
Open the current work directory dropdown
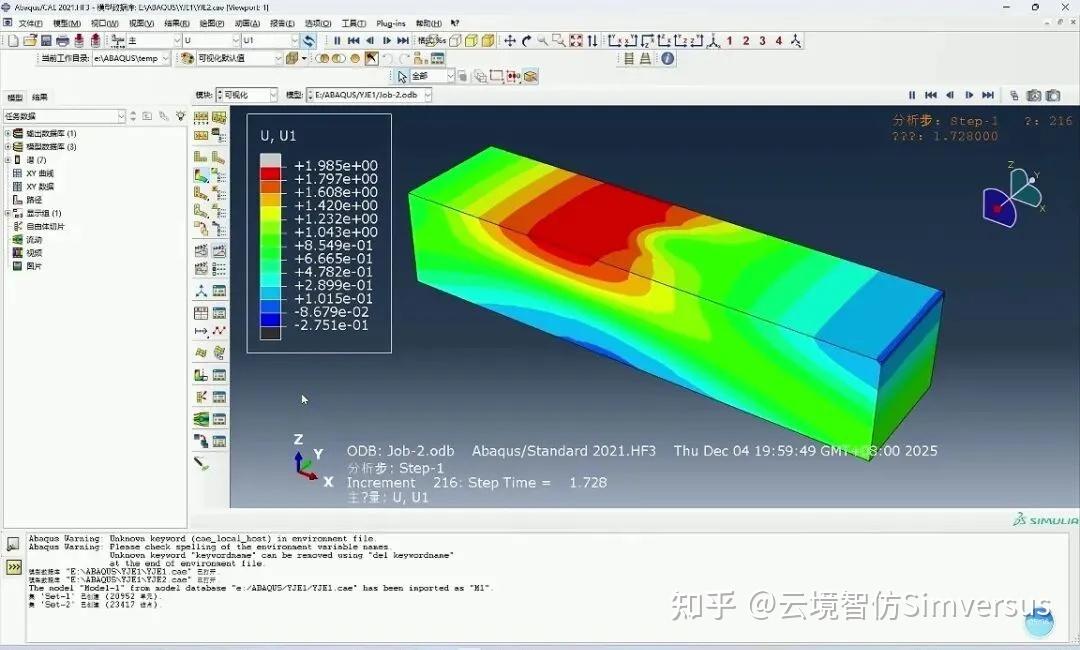[165, 59]
